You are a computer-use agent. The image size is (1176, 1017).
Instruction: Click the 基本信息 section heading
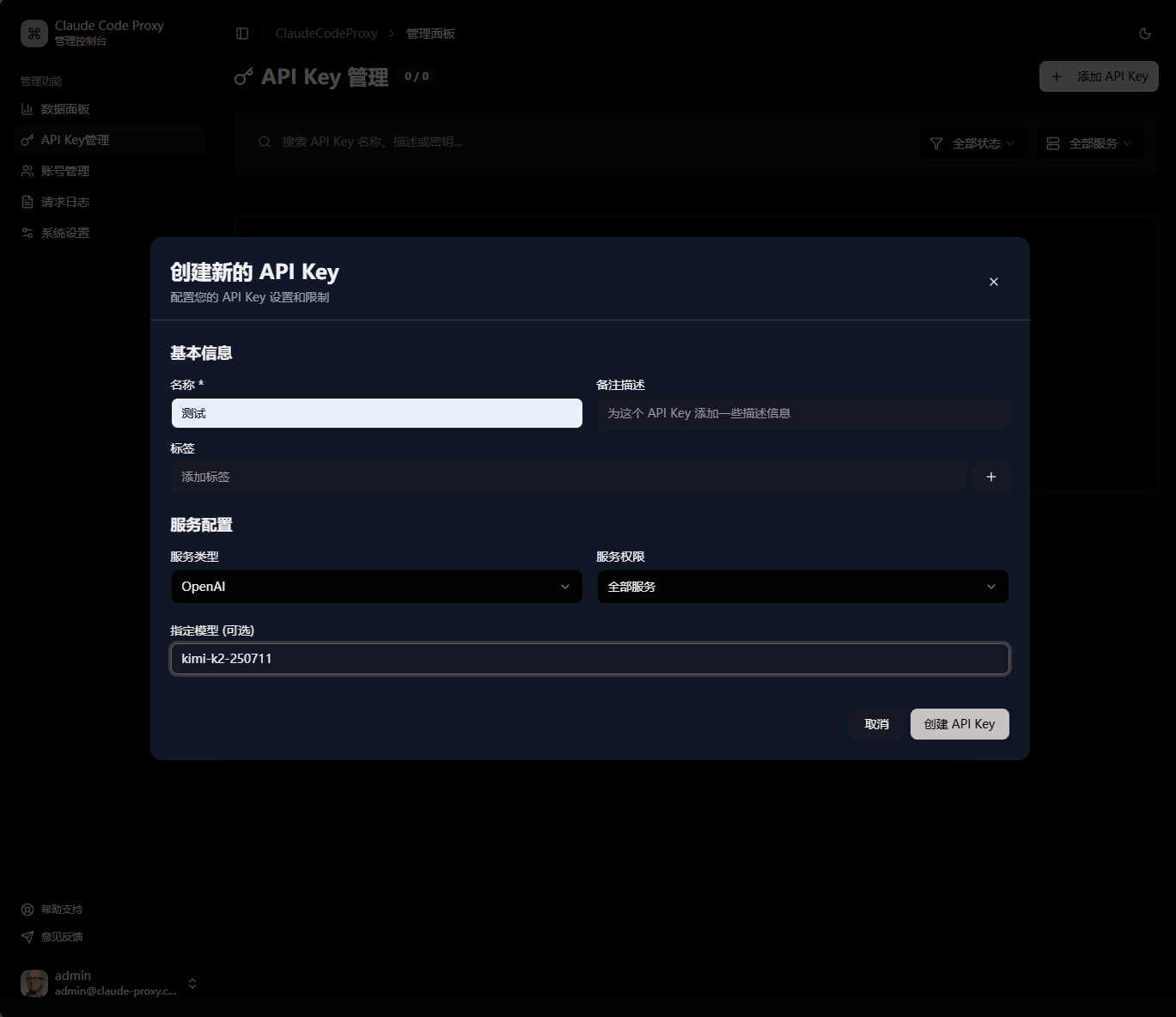coord(201,353)
